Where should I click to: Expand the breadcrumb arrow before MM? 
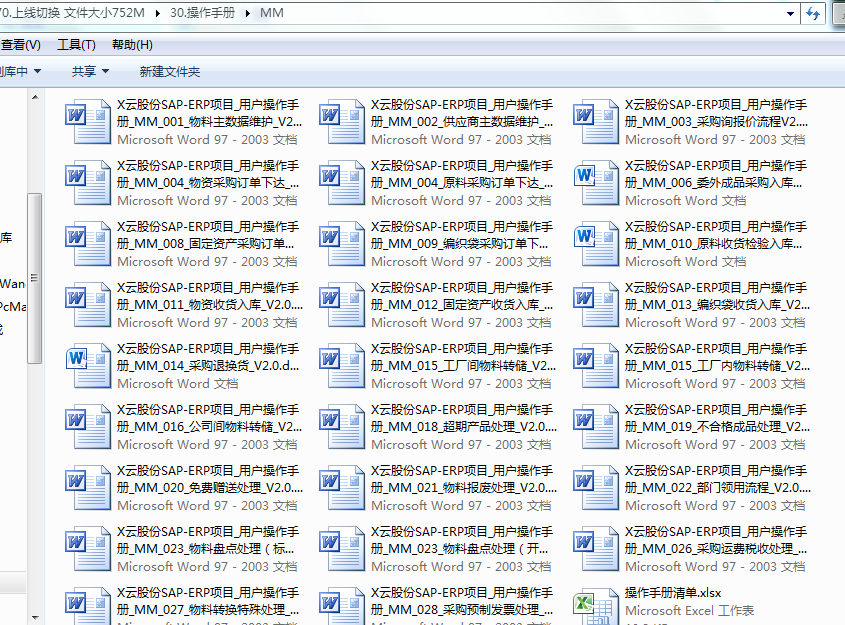pos(249,14)
